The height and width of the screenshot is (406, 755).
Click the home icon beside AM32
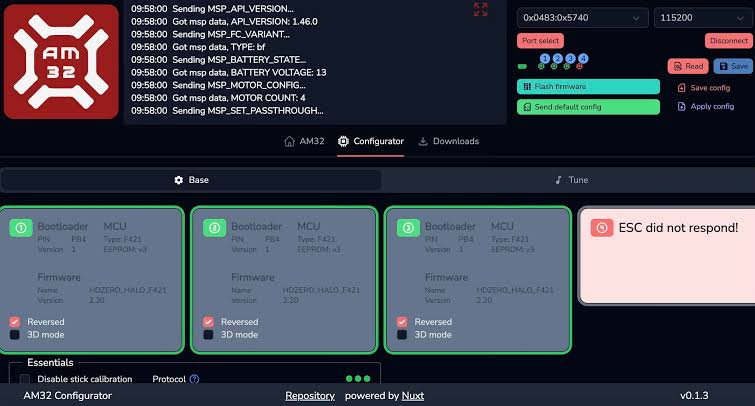point(289,141)
